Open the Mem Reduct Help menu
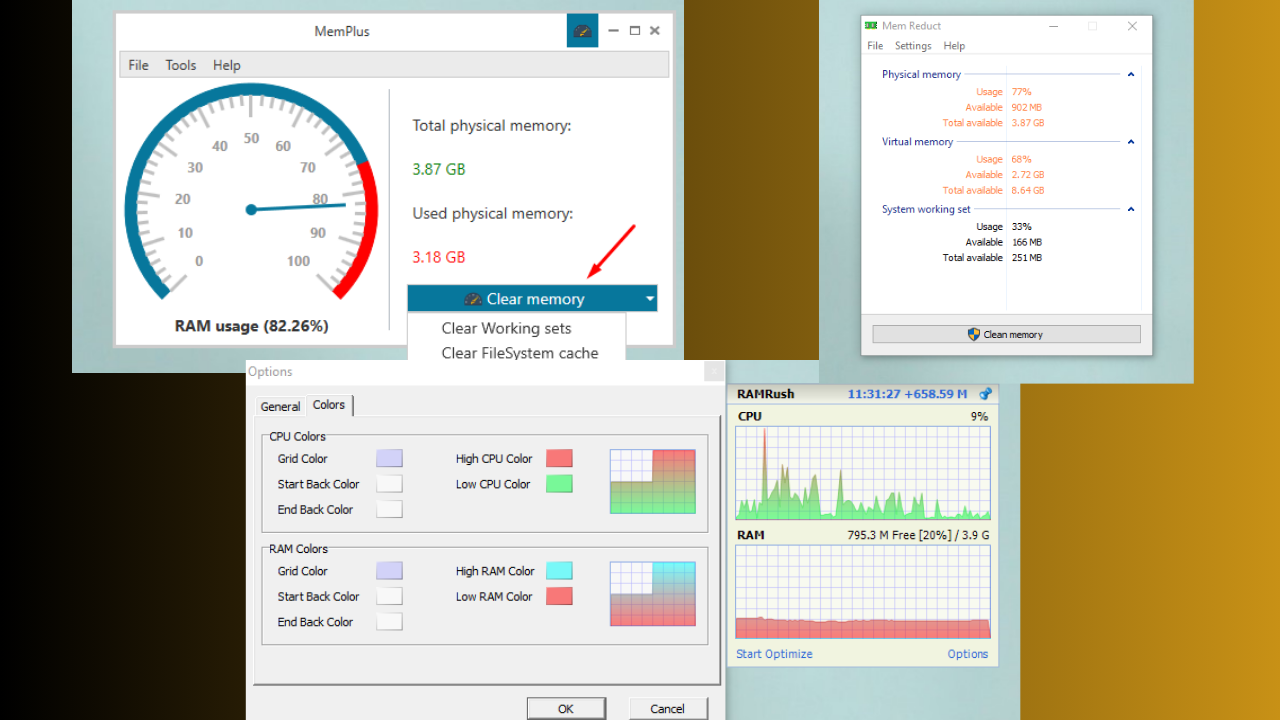1280x720 pixels. pyautogui.click(x=955, y=46)
